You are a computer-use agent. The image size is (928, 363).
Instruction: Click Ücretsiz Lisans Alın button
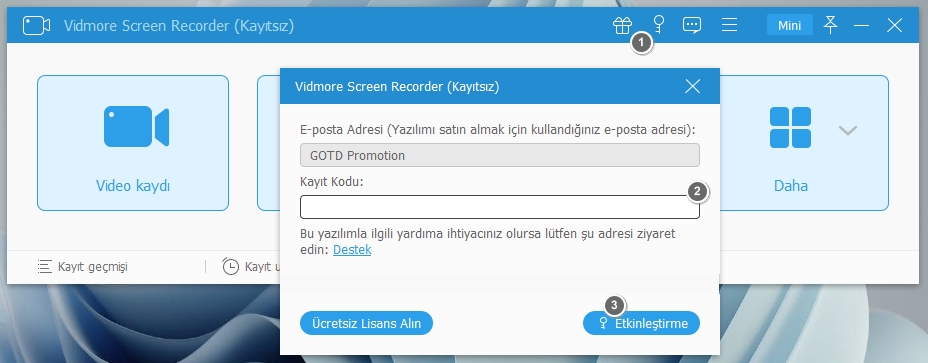point(366,323)
